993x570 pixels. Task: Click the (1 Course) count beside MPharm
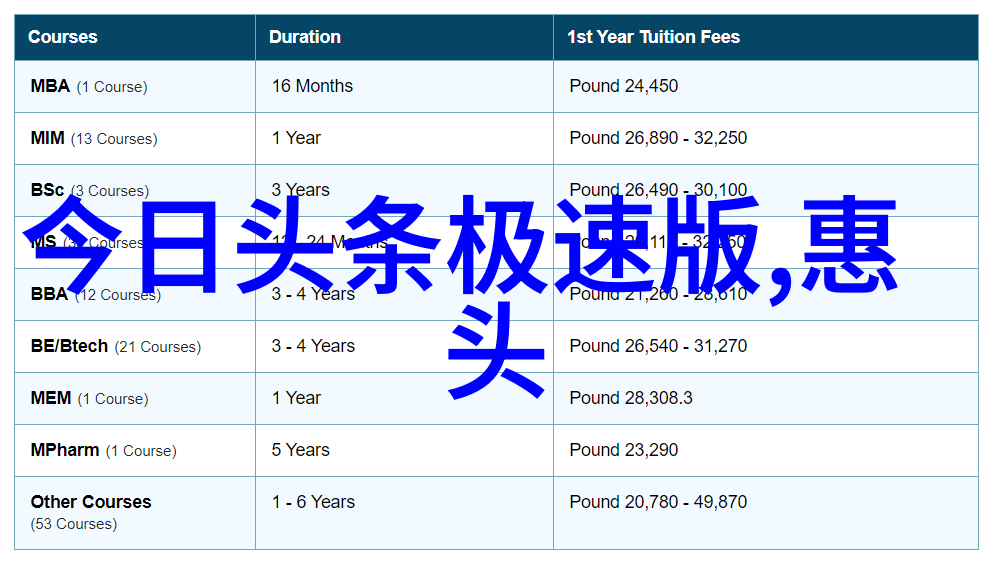tap(141, 450)
